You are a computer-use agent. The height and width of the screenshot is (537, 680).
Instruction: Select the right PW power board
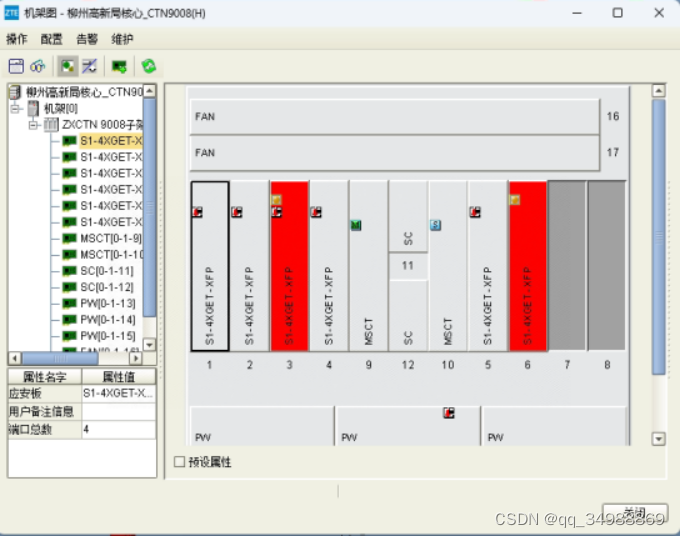tap(554, 426)
